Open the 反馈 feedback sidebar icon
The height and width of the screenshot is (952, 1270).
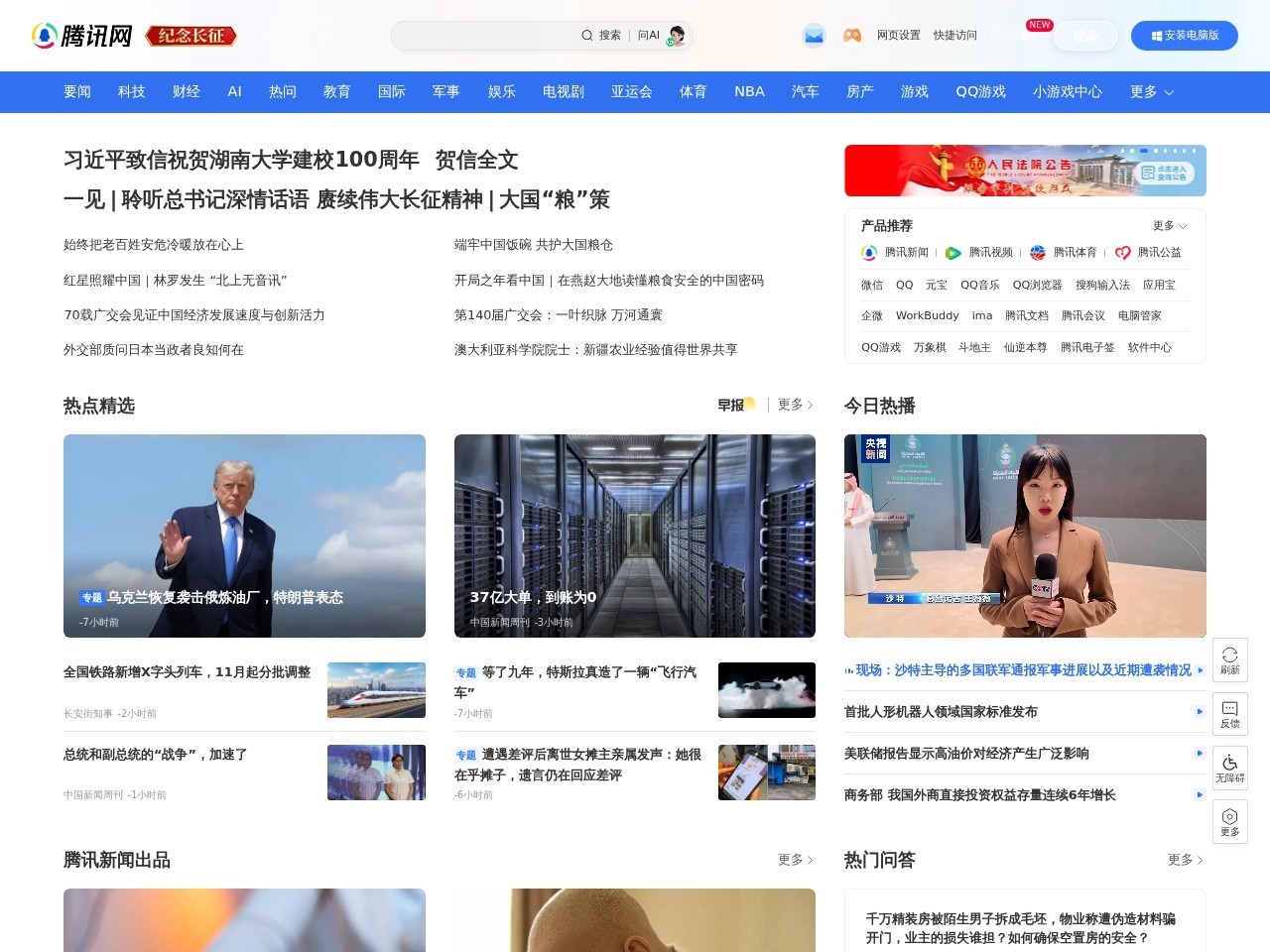pos(1230,714)
